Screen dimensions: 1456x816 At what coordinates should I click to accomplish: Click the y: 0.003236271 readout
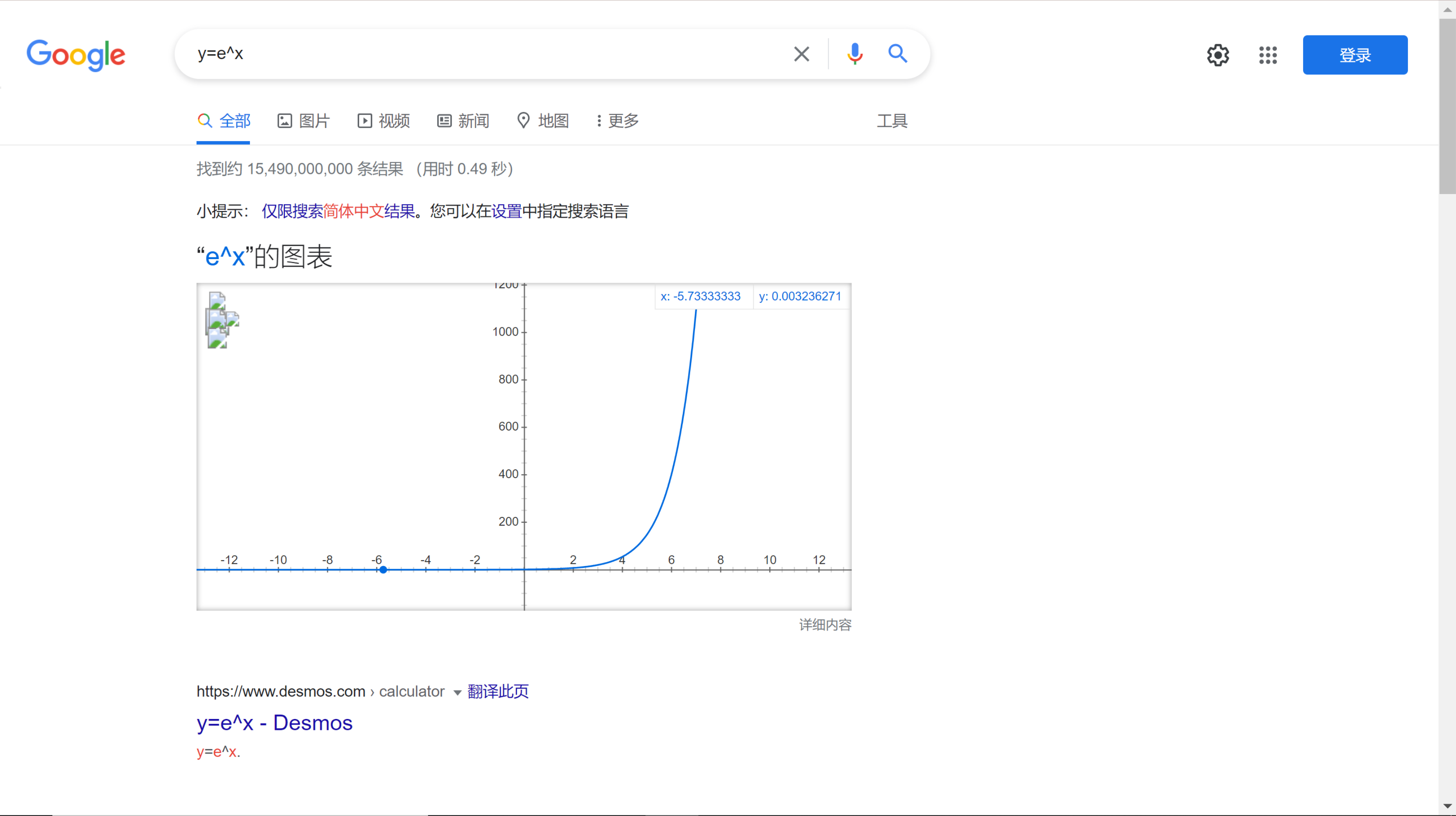click(800, 296)
